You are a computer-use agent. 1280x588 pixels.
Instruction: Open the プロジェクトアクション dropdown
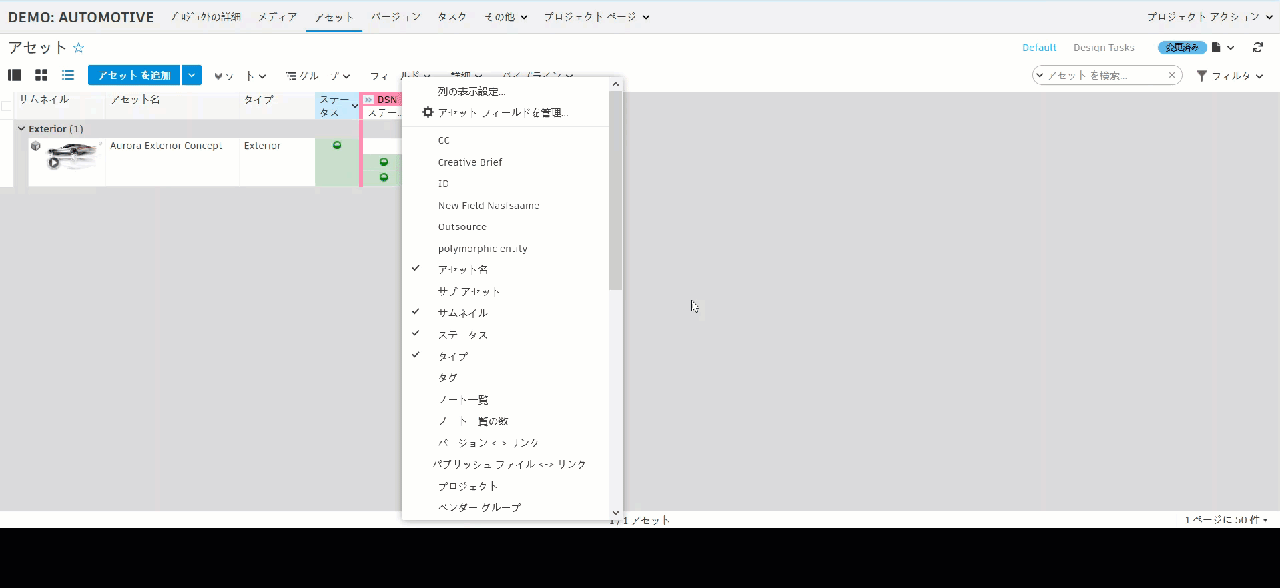click(x=1215, y=16)
